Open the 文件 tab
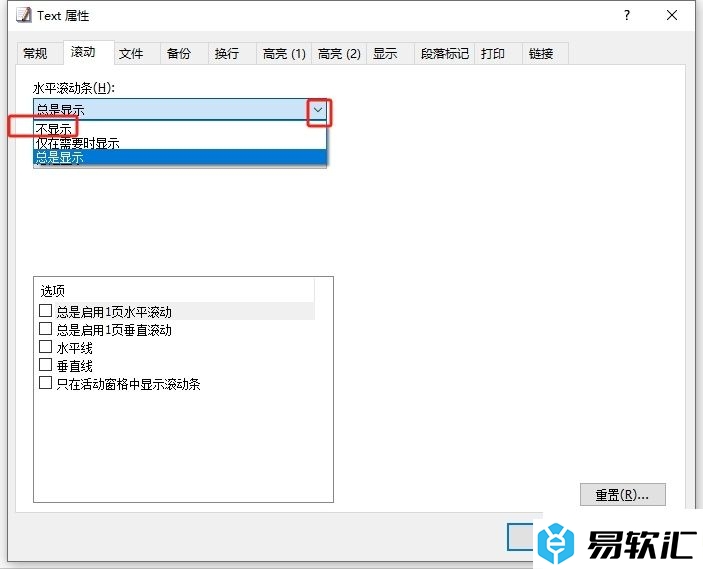Viewport: 703px width, 569px height. [x=137, y=54]
